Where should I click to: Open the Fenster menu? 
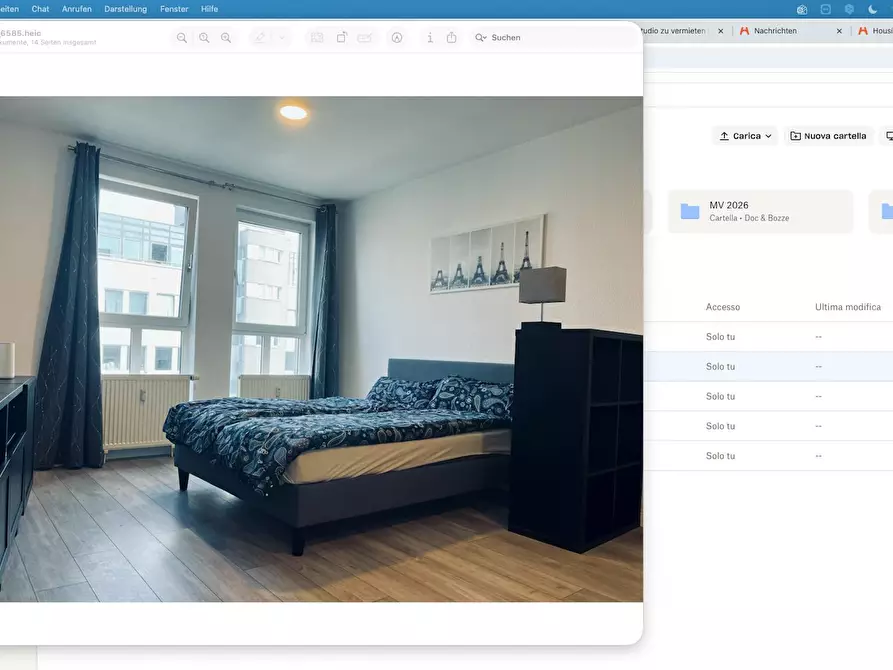[174, 9]
